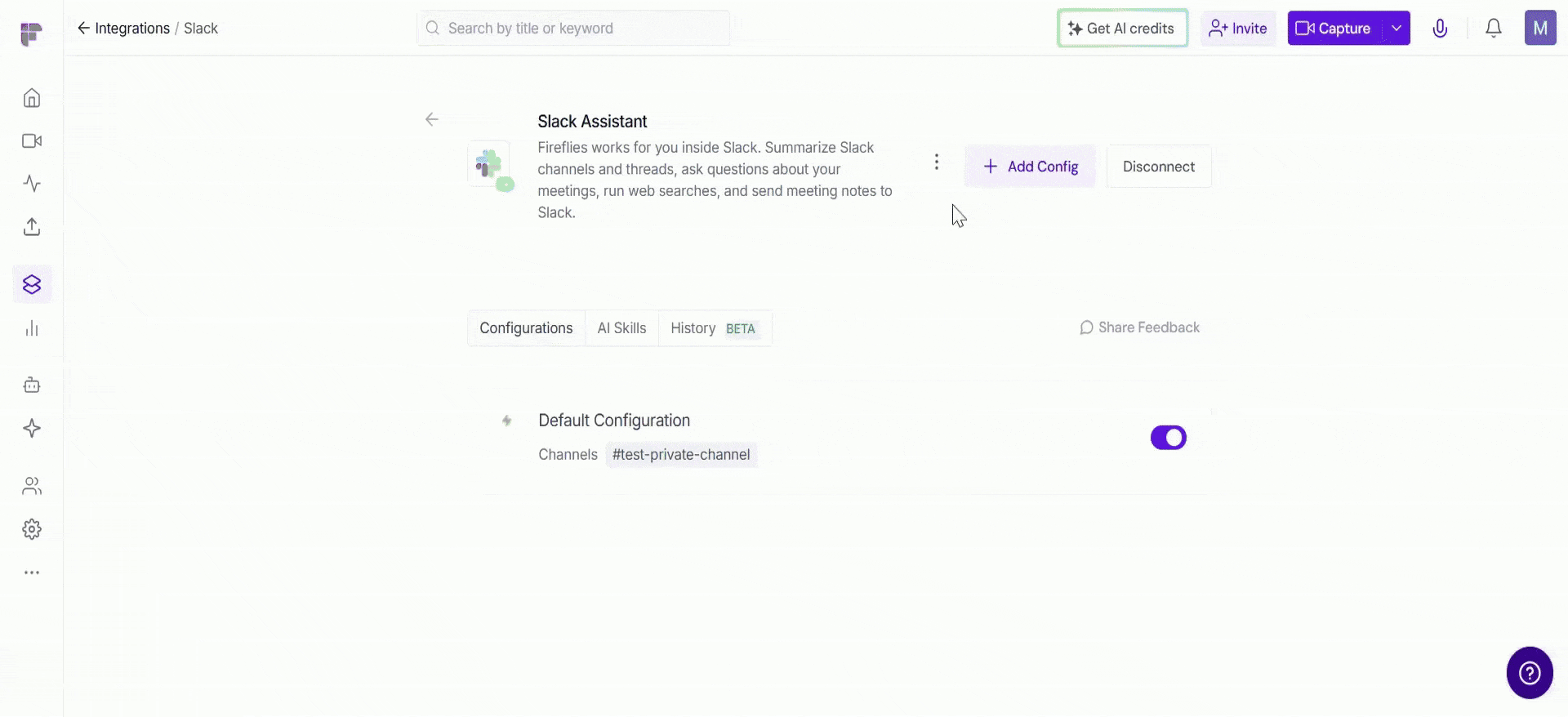
Task: Click the Slack Assistant heading
Action: coord(592,122)
